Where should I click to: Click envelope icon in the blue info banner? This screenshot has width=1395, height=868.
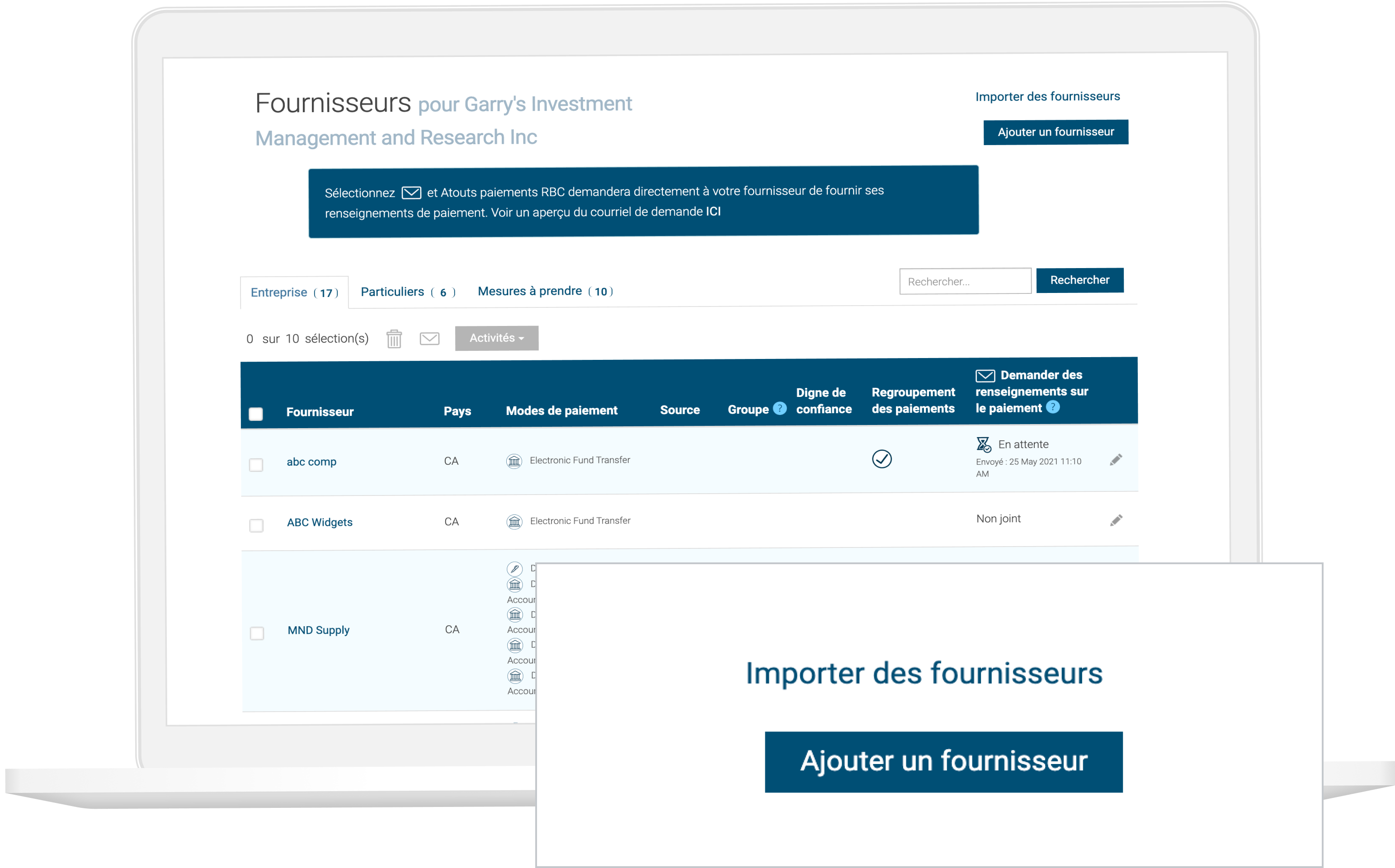click(x=411, y=192)
